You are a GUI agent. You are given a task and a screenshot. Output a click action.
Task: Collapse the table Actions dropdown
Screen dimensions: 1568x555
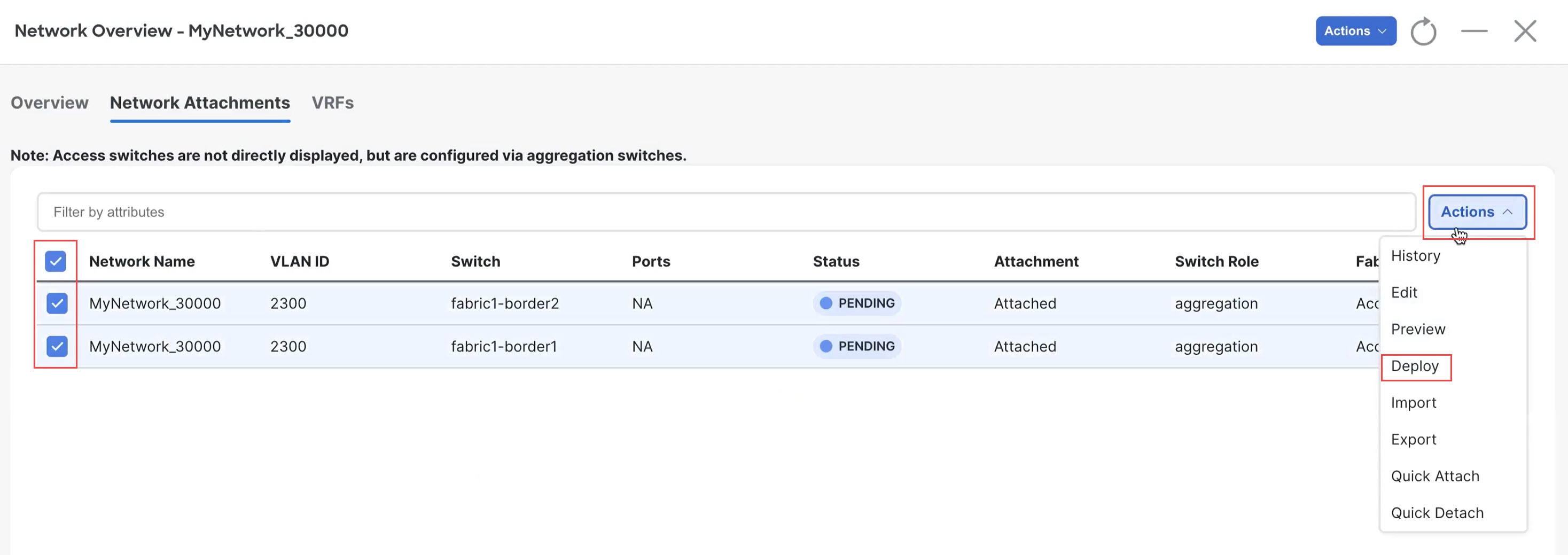pos(1477,212)
